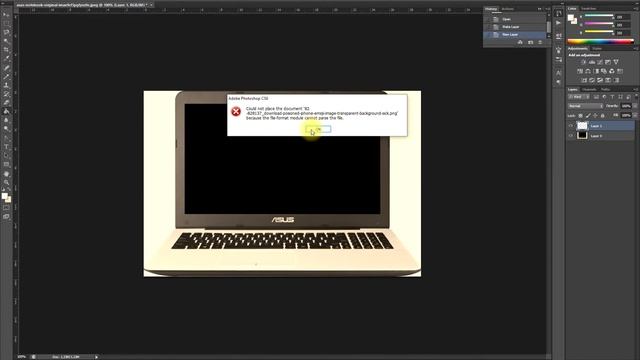
Task: Select the Quick Selection tool
Action: [6, 41]
